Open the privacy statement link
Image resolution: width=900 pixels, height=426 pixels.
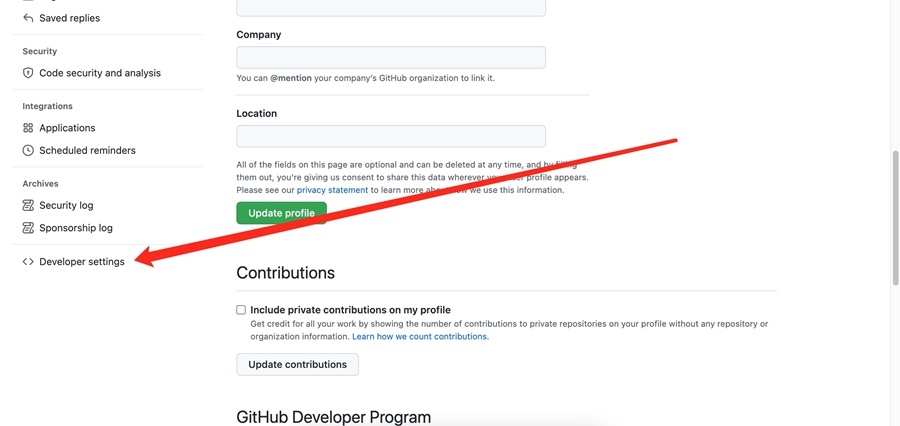332,190
